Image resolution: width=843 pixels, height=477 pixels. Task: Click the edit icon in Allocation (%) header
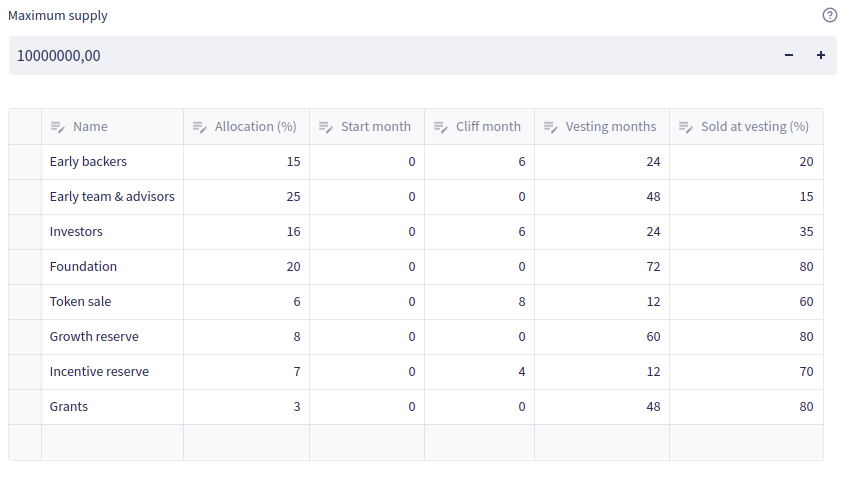pos(200,127)
